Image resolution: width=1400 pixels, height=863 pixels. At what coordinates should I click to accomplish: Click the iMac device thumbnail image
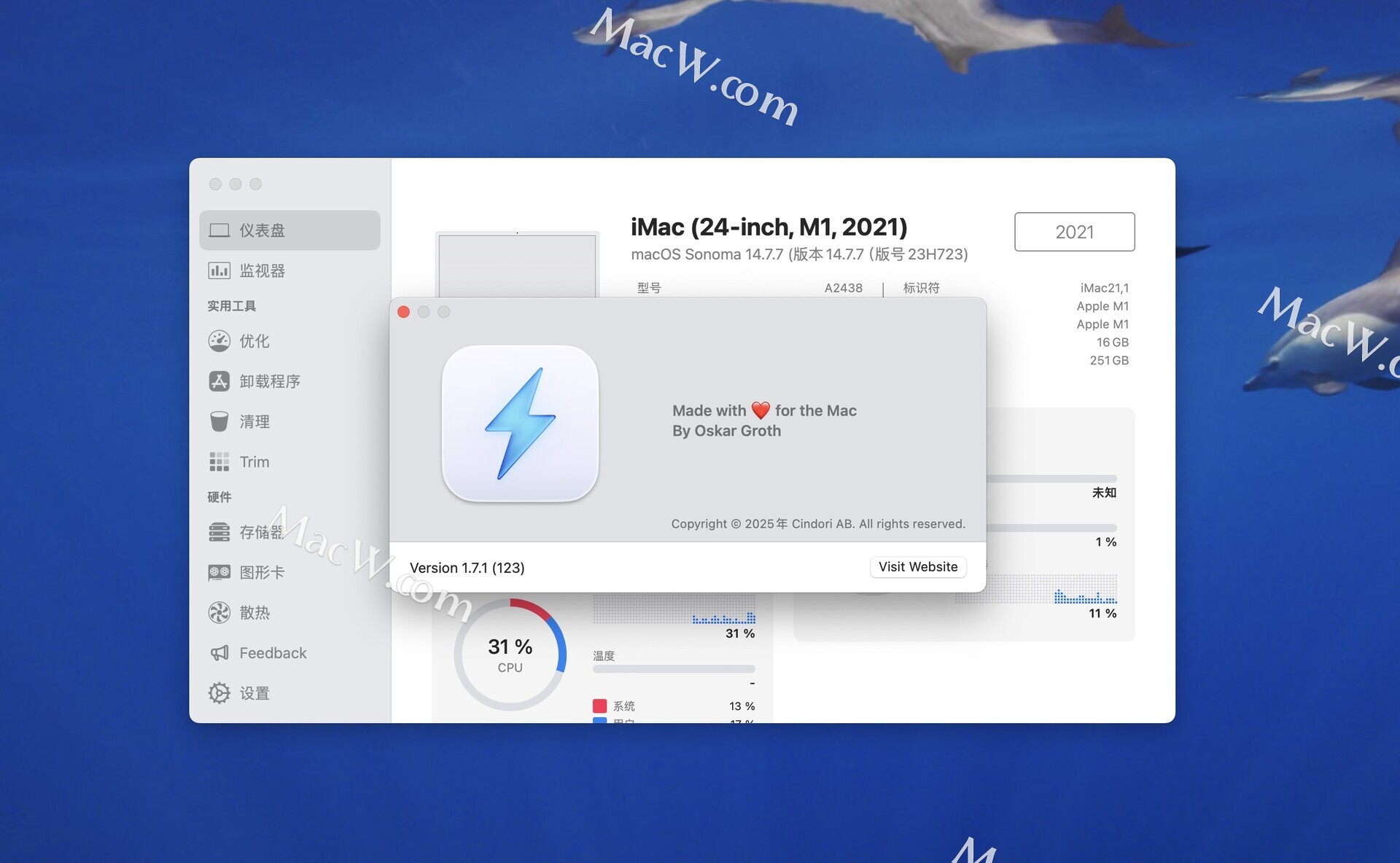517,264
